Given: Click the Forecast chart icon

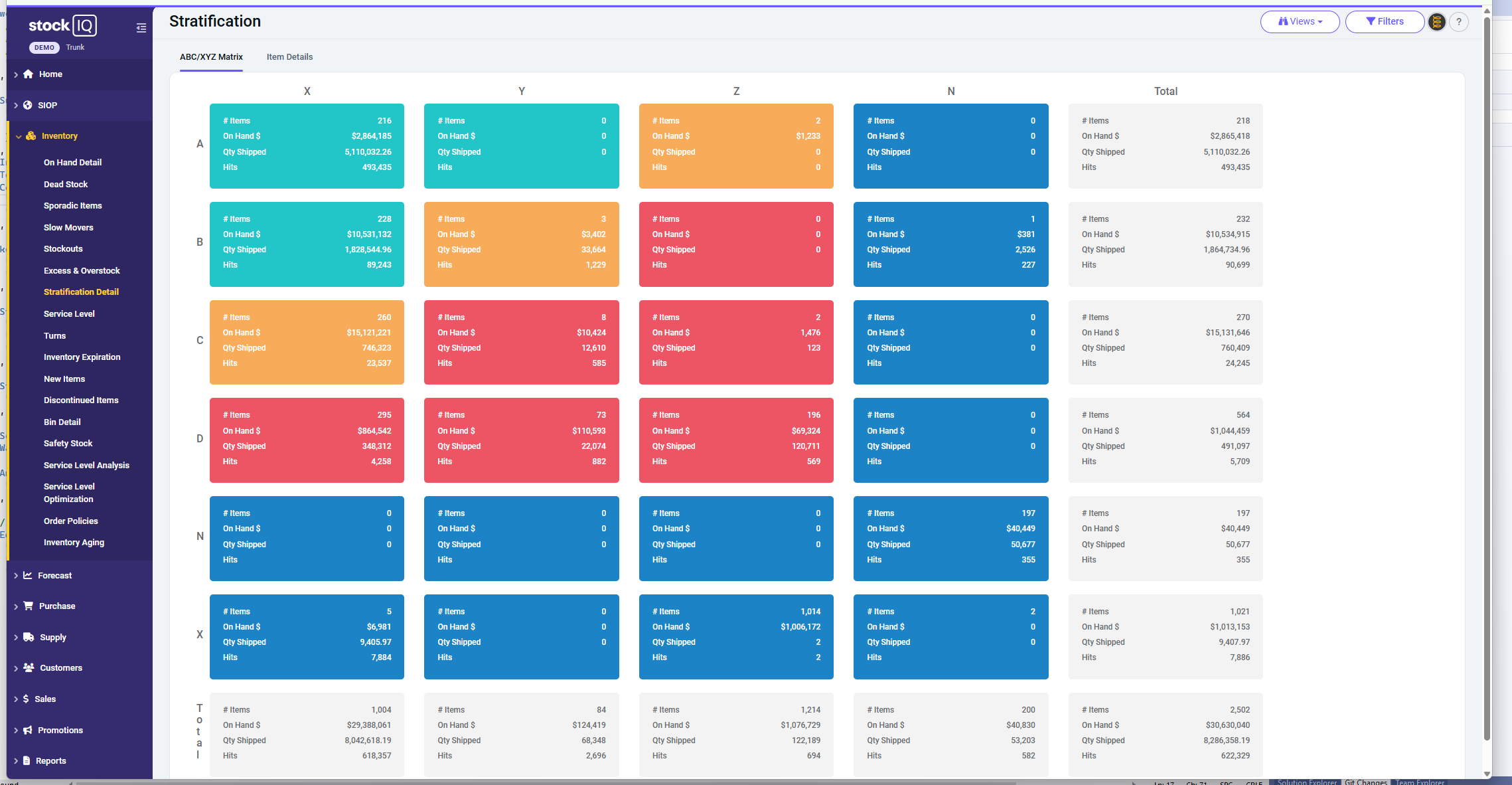Looking at the screenshot, I should coord(28,575).
